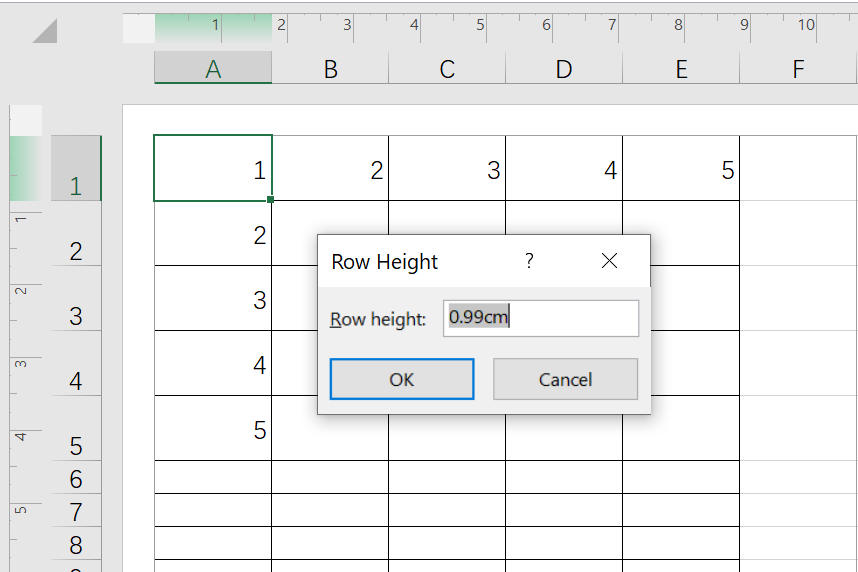This screenshot has width=858, height=572.
Task: Select column F header
Action: click(x=798, y=69)
